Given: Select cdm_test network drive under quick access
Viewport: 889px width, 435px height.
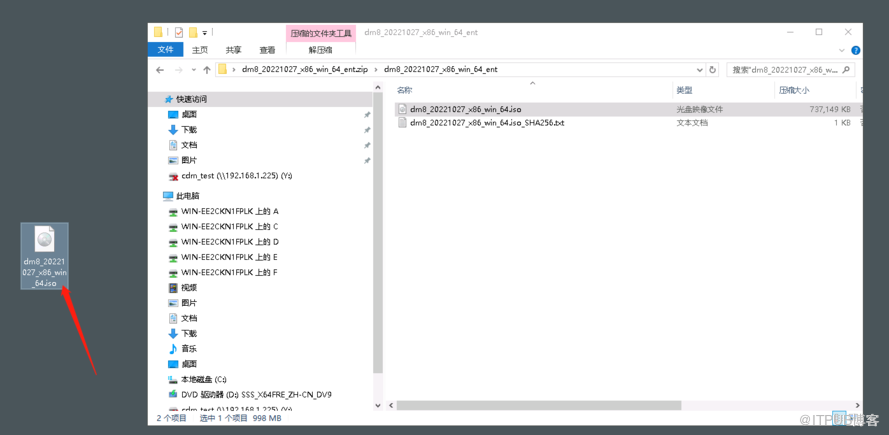Looking at the screenshot, I should (x=236, y=176).
